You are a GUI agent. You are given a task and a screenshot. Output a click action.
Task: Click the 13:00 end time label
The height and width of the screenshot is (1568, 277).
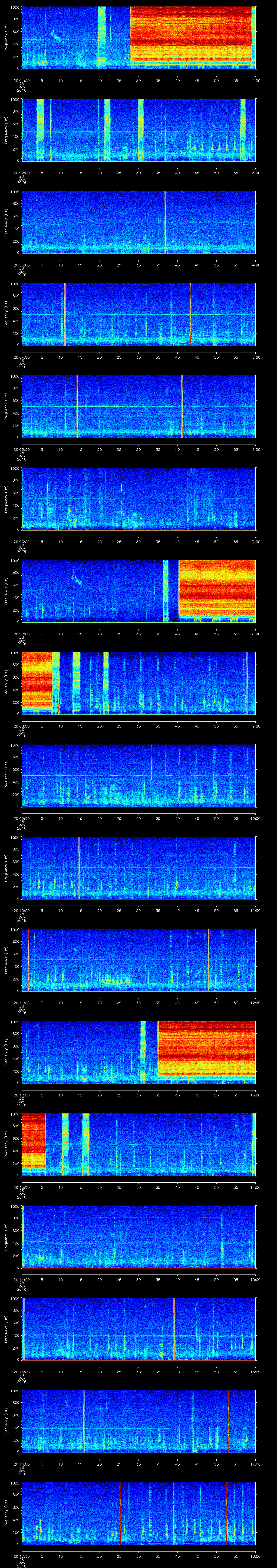(255, 1095)
